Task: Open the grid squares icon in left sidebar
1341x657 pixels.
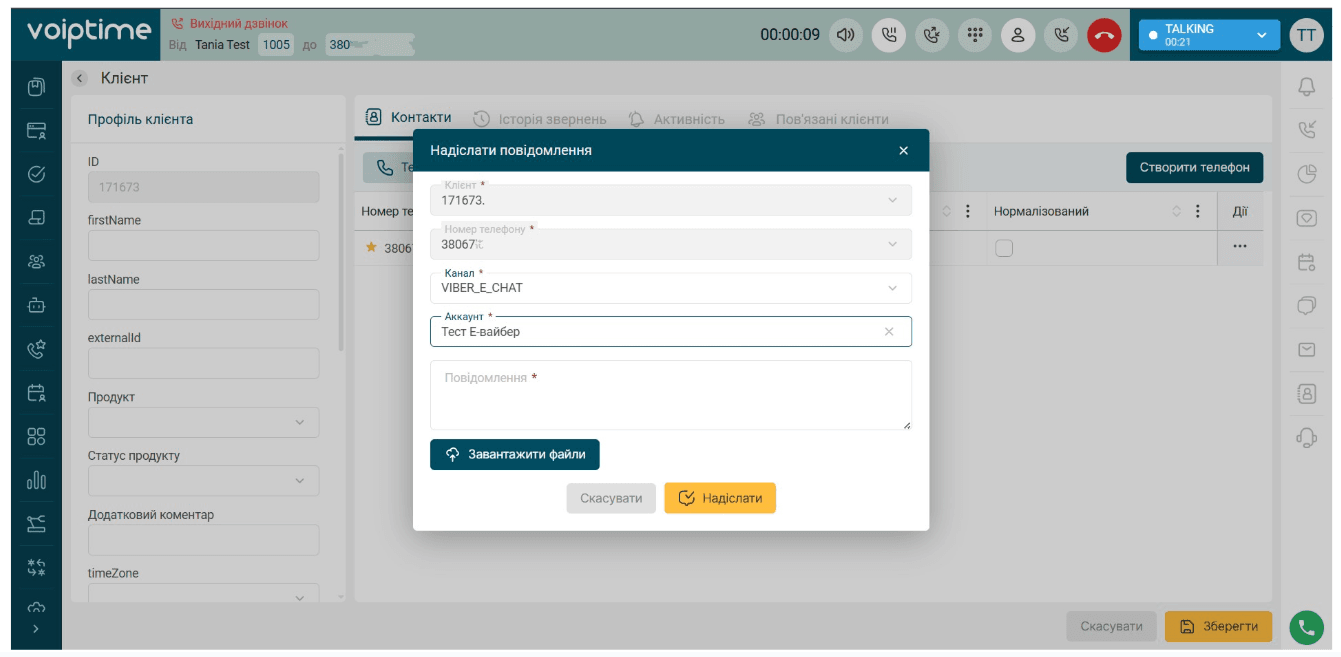Action: (36, 436)
